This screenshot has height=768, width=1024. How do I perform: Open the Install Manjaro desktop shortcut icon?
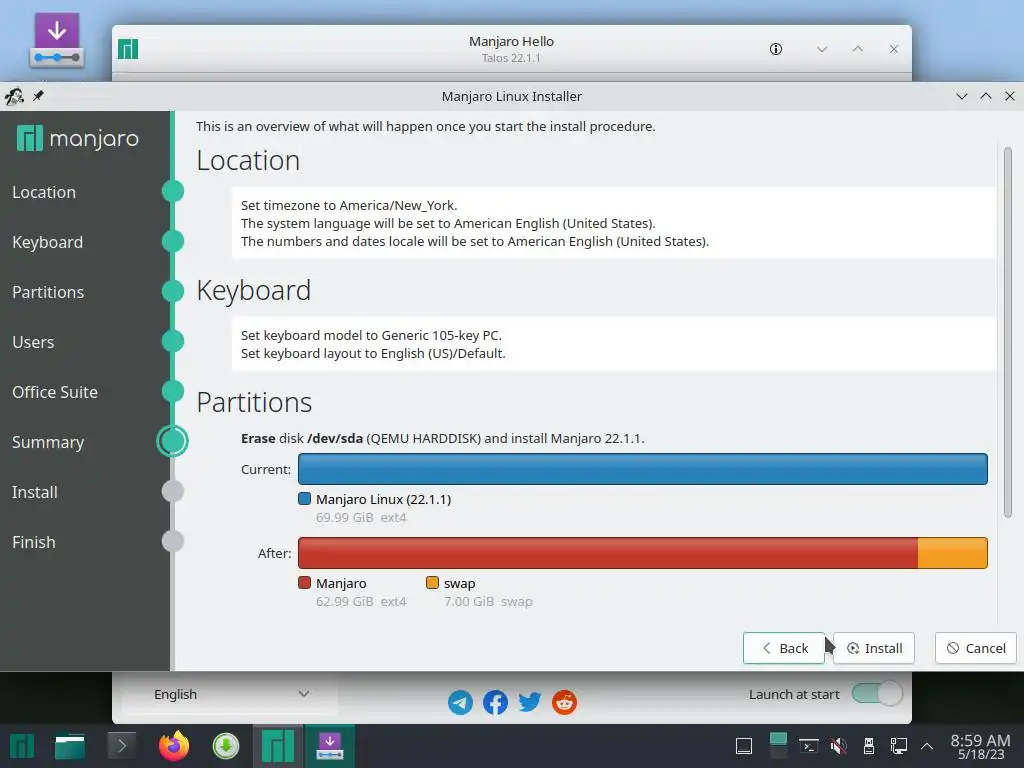click(57, 40)
